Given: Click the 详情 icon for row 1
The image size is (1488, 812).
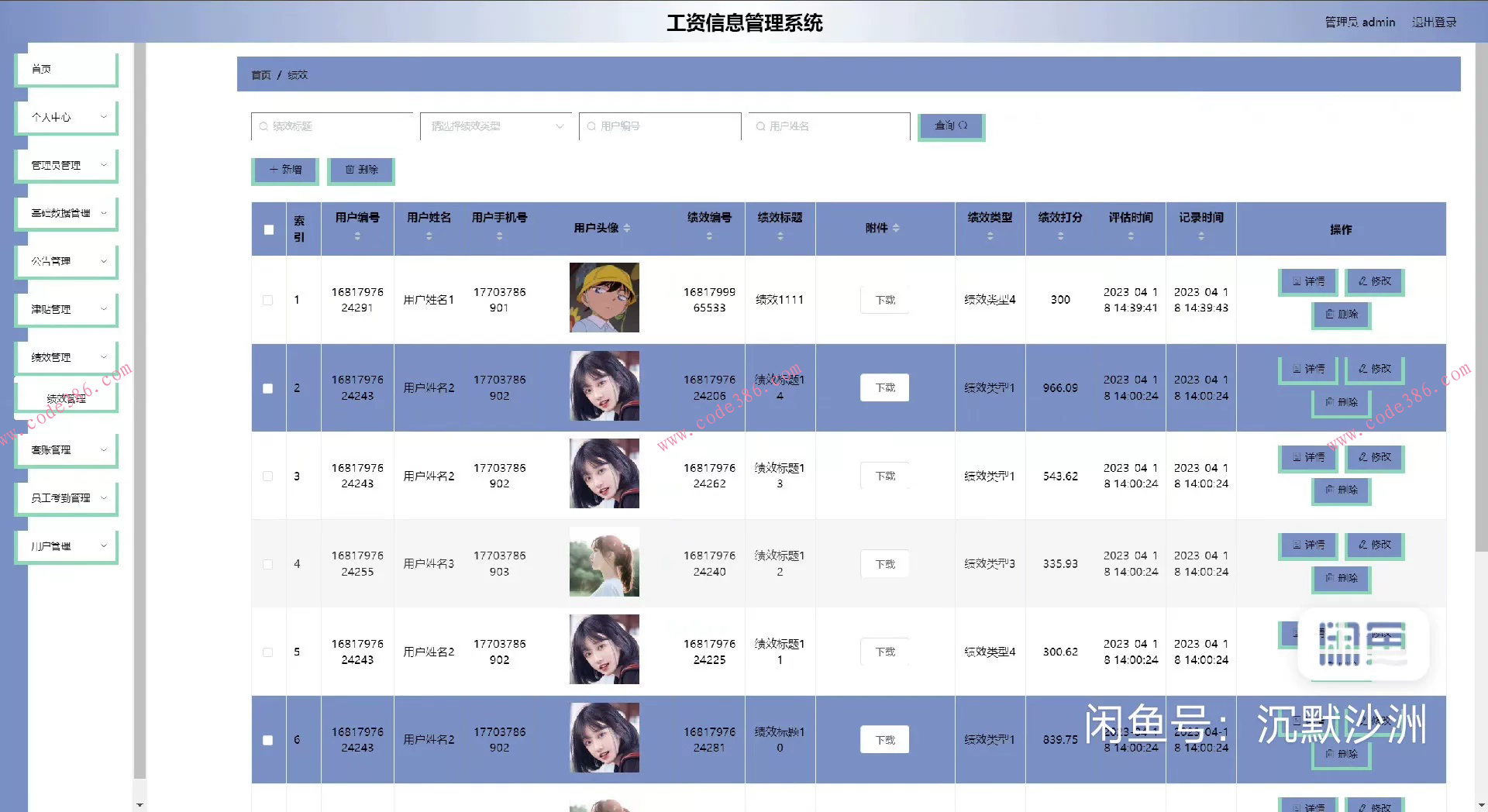Looking at the screenshot, I should click(1307, 282).
